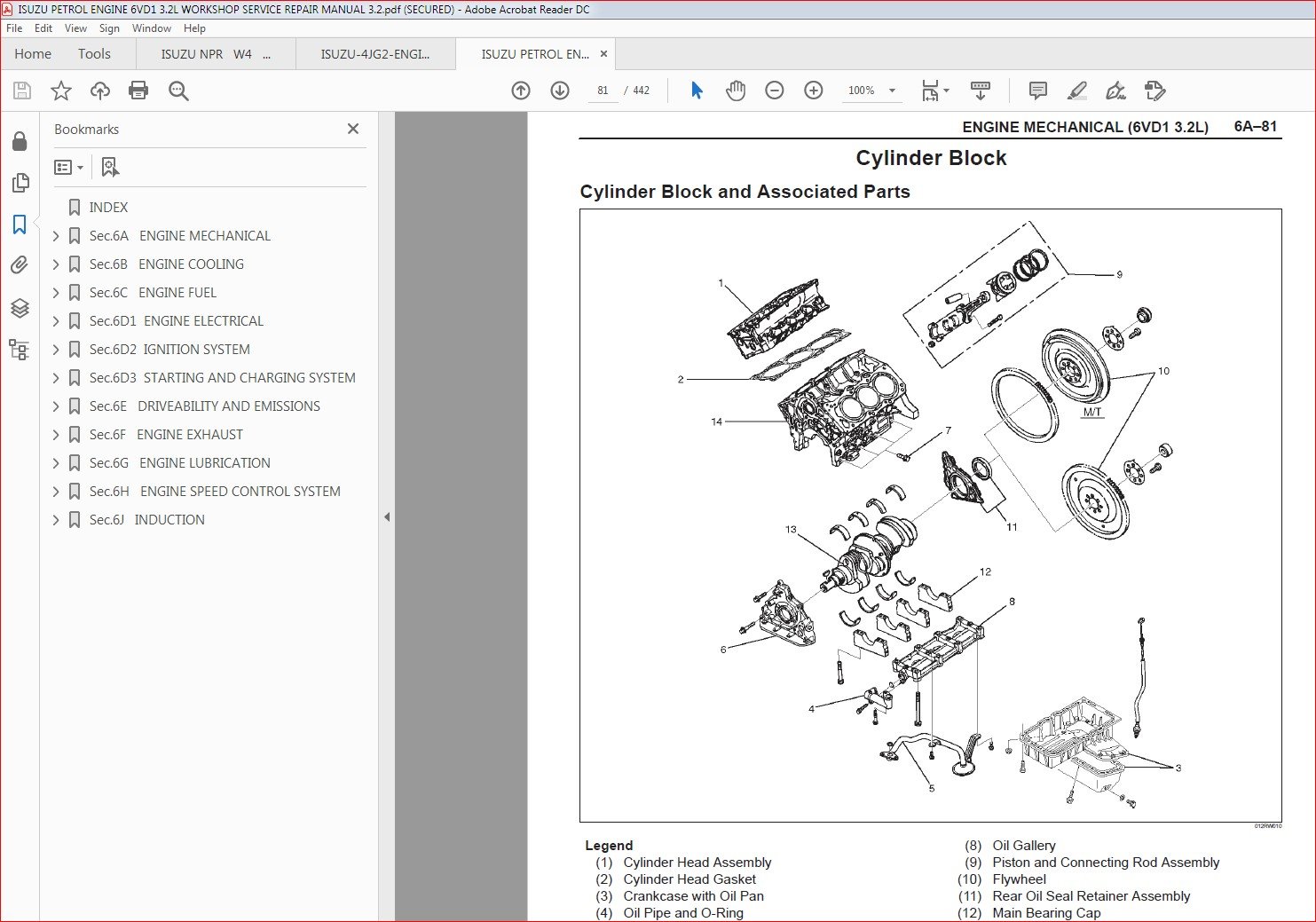1316x922 pixels.
Task: Close the ISUZU PETROL EN document tab
Action: pos(604,54)
